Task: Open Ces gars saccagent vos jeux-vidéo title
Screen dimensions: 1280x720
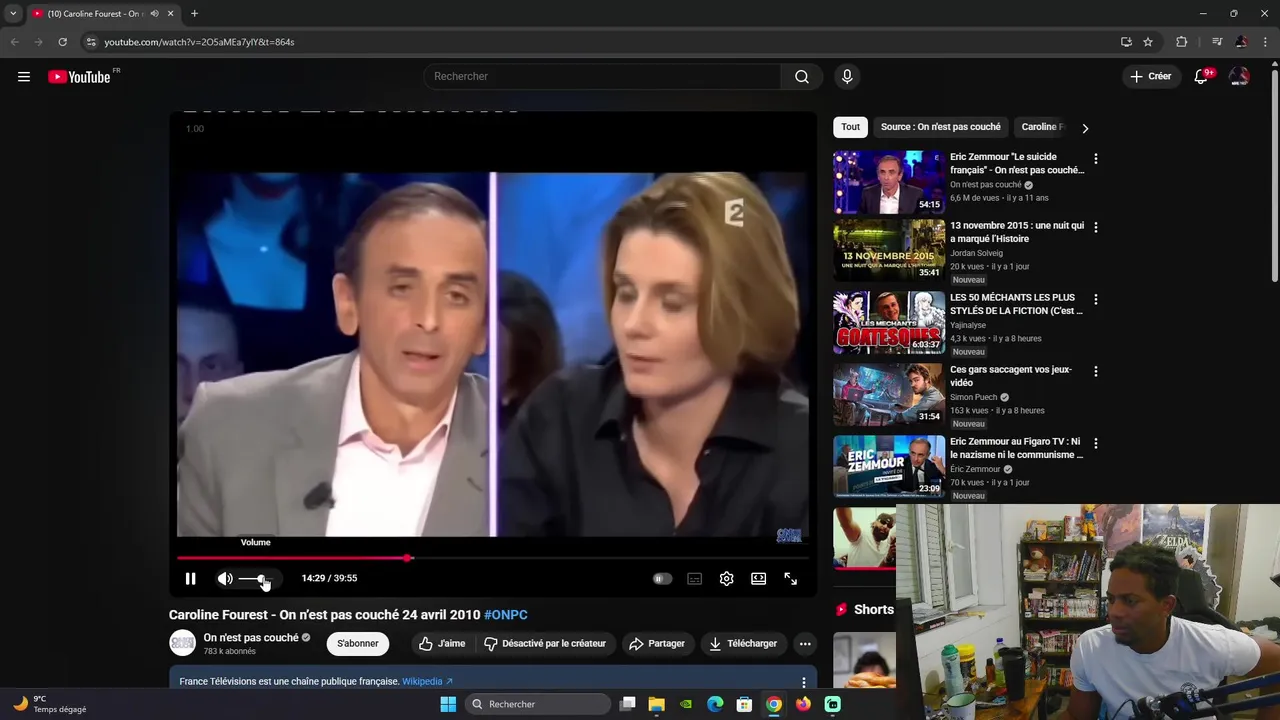Action: pos(1010,376)
